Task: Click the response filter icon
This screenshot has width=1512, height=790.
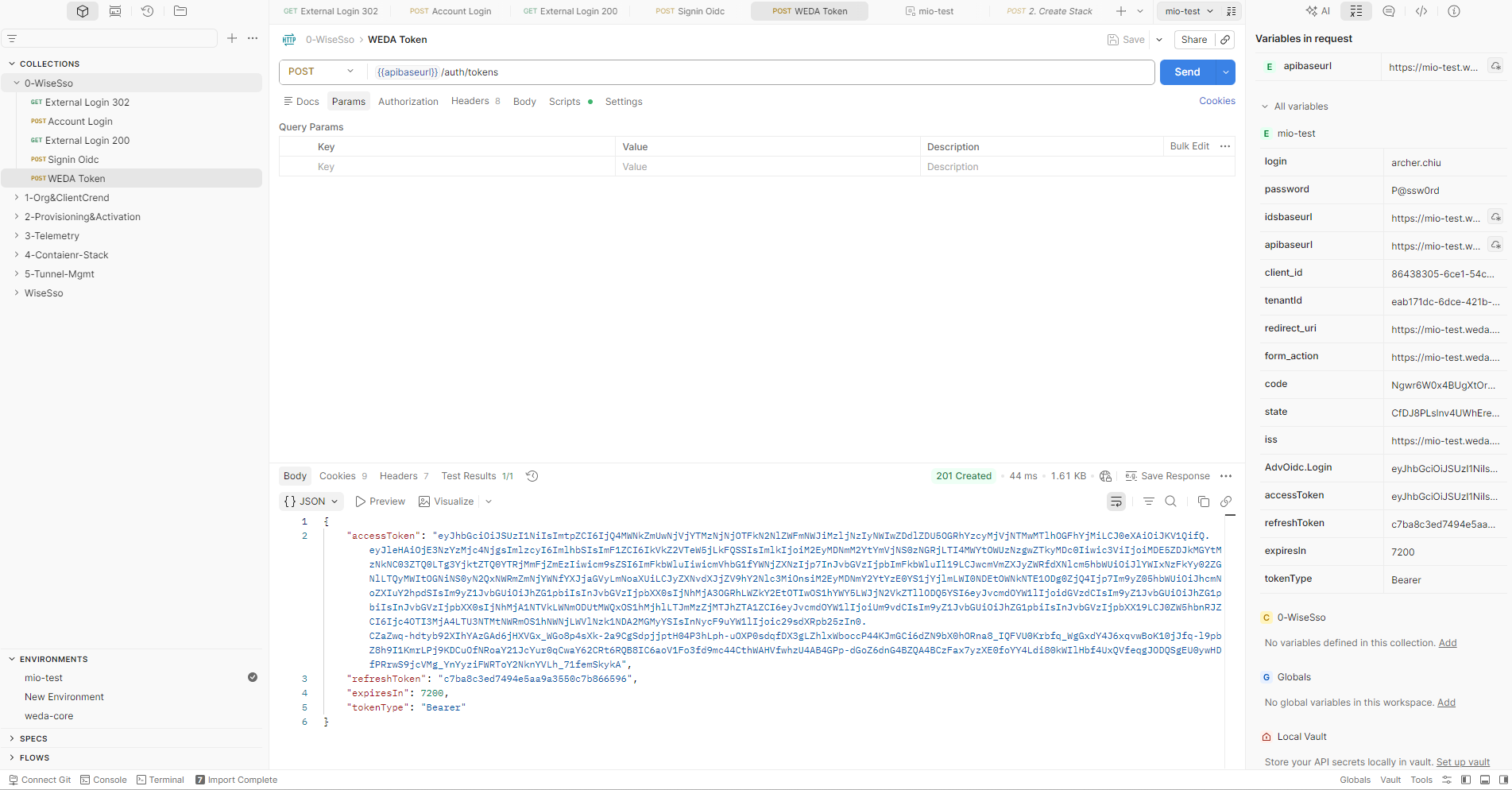Action: point(1148,501)
